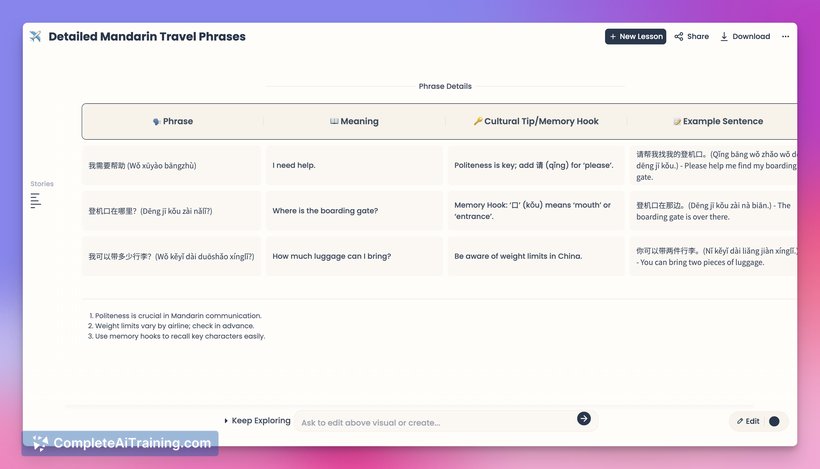
Task: Click the Edit pencil button
Action: point(748,421)
